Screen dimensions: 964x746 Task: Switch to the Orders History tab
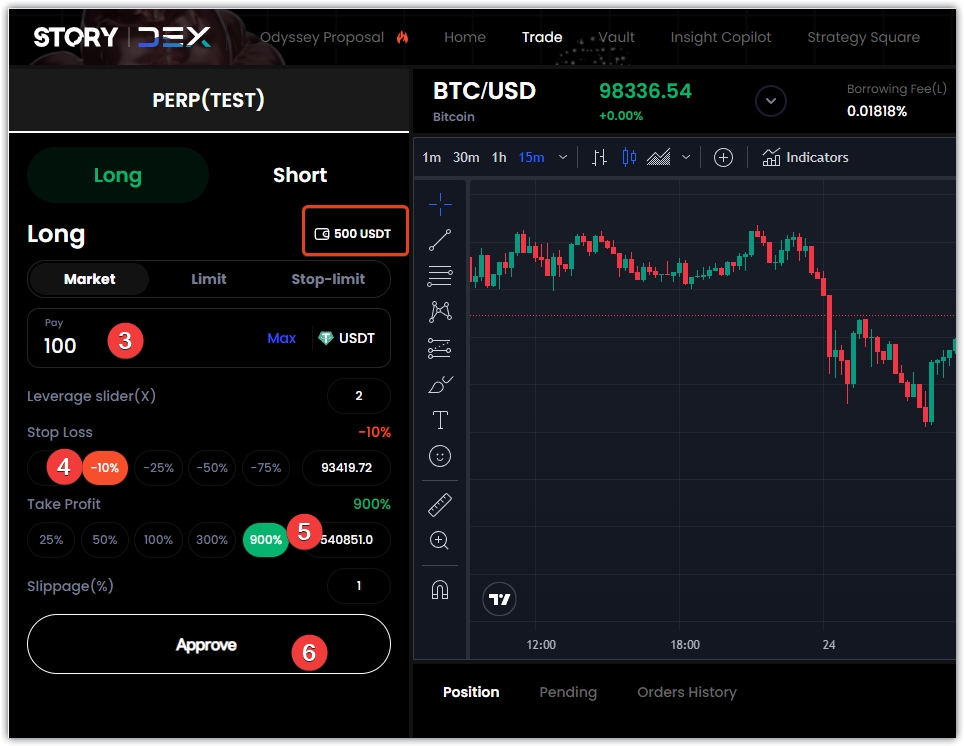pyautogui.click(x=686, y=692)
